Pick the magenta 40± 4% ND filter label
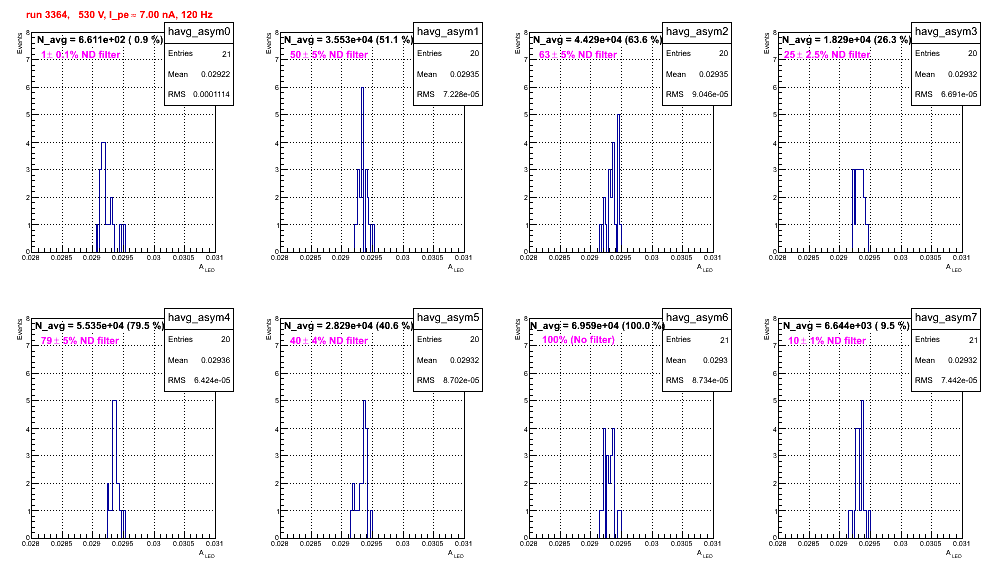Image resolution: width=996 pixels, height=572 pixels. 329,341
